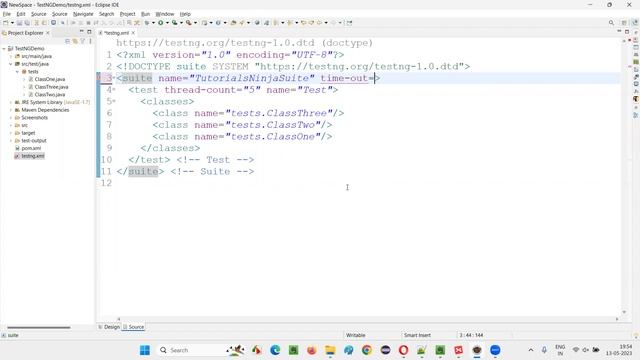The height and width of the screenshot is (360, 640).
Task: Open File Explorer from taskbar
Action: pyautogui.click(x=330, y=350)
